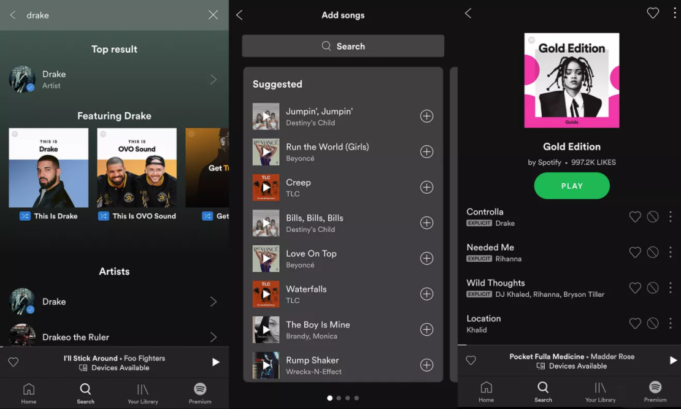
Task: Open more options for Location
Action: [x=671, y=323]
